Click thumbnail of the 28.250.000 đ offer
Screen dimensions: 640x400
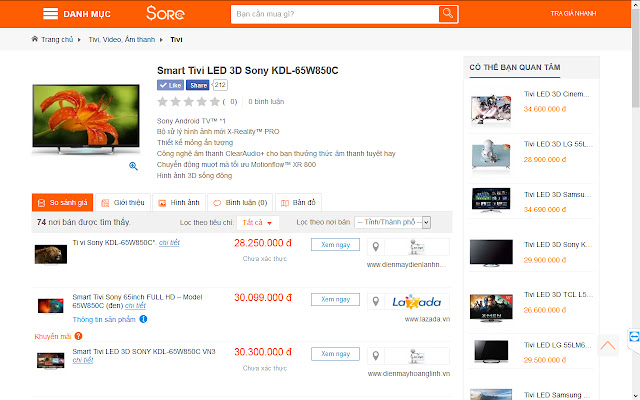pyautogui.click(x=51, y=254)
